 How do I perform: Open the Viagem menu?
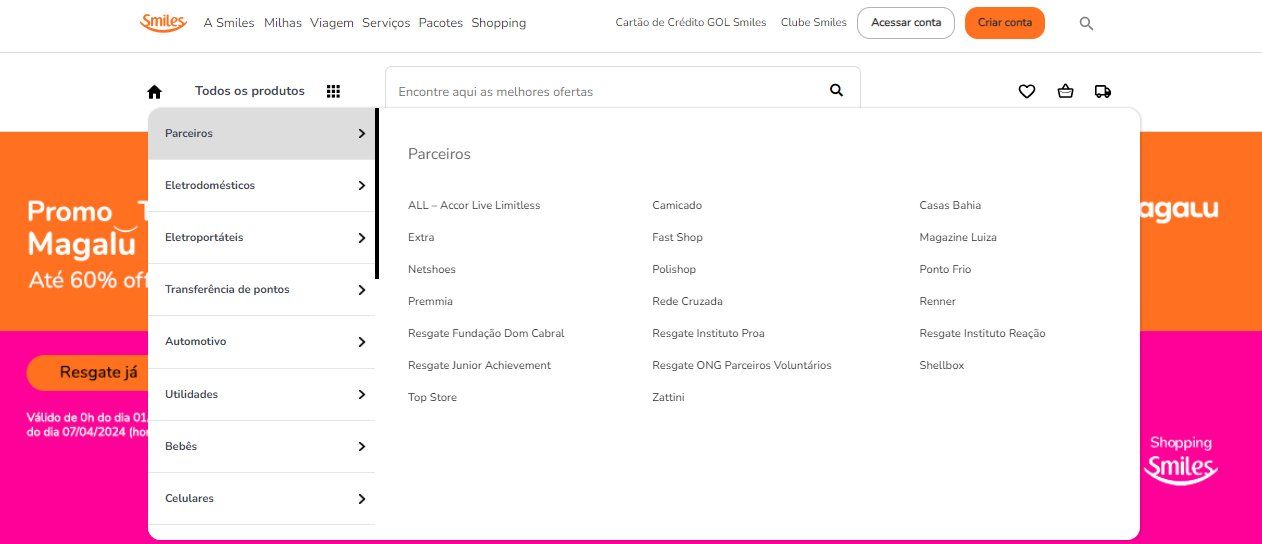[x=332, y=22]
